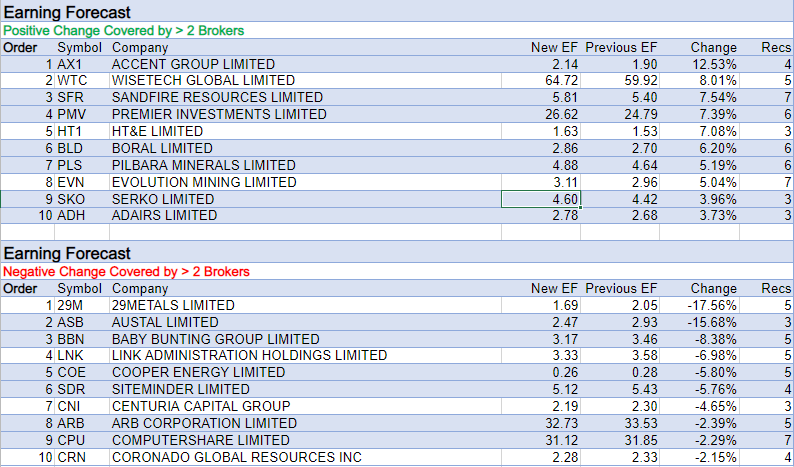Click the WTC symbol cell
The image size is (794, 467).
(72, 80)
